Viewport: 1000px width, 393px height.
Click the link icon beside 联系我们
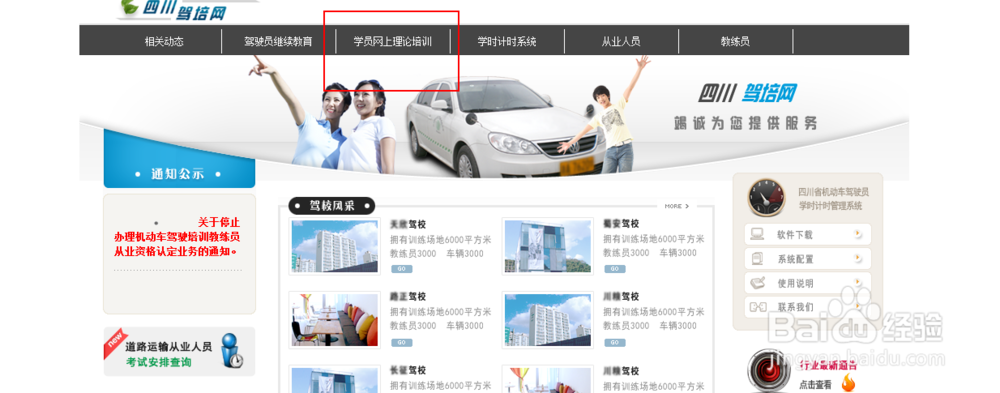(757, 307)
